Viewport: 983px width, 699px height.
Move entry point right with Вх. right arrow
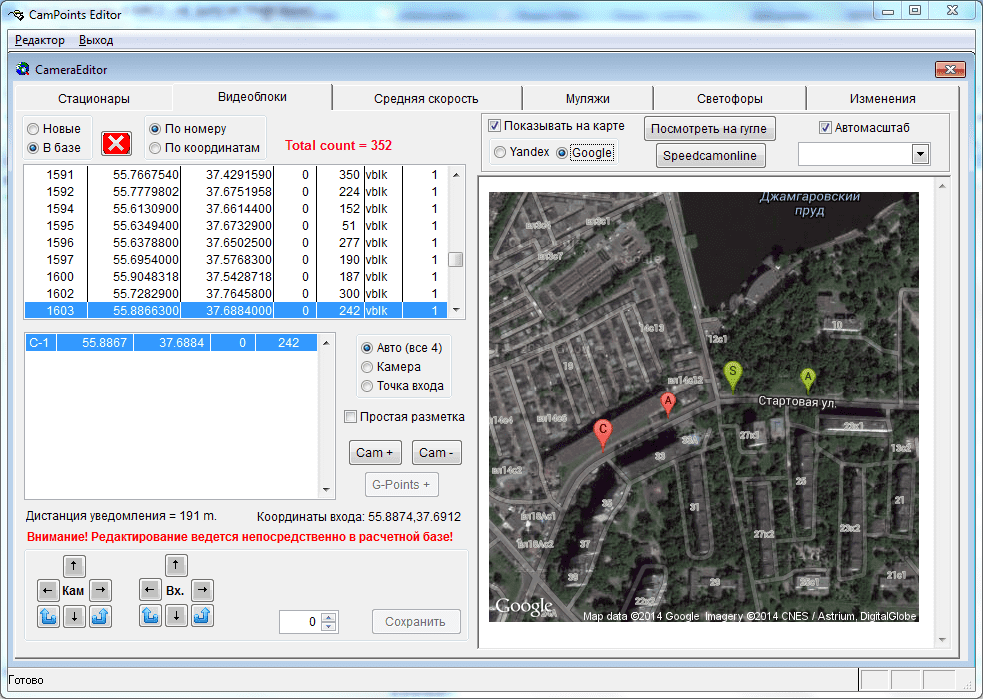(x=202, y=590)
